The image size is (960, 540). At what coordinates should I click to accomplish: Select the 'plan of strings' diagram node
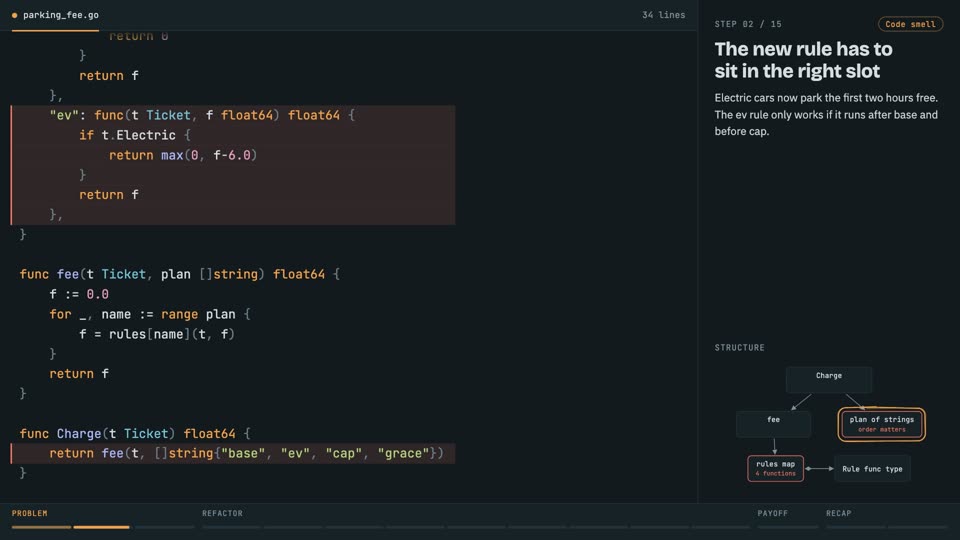(x=882, y=424)
